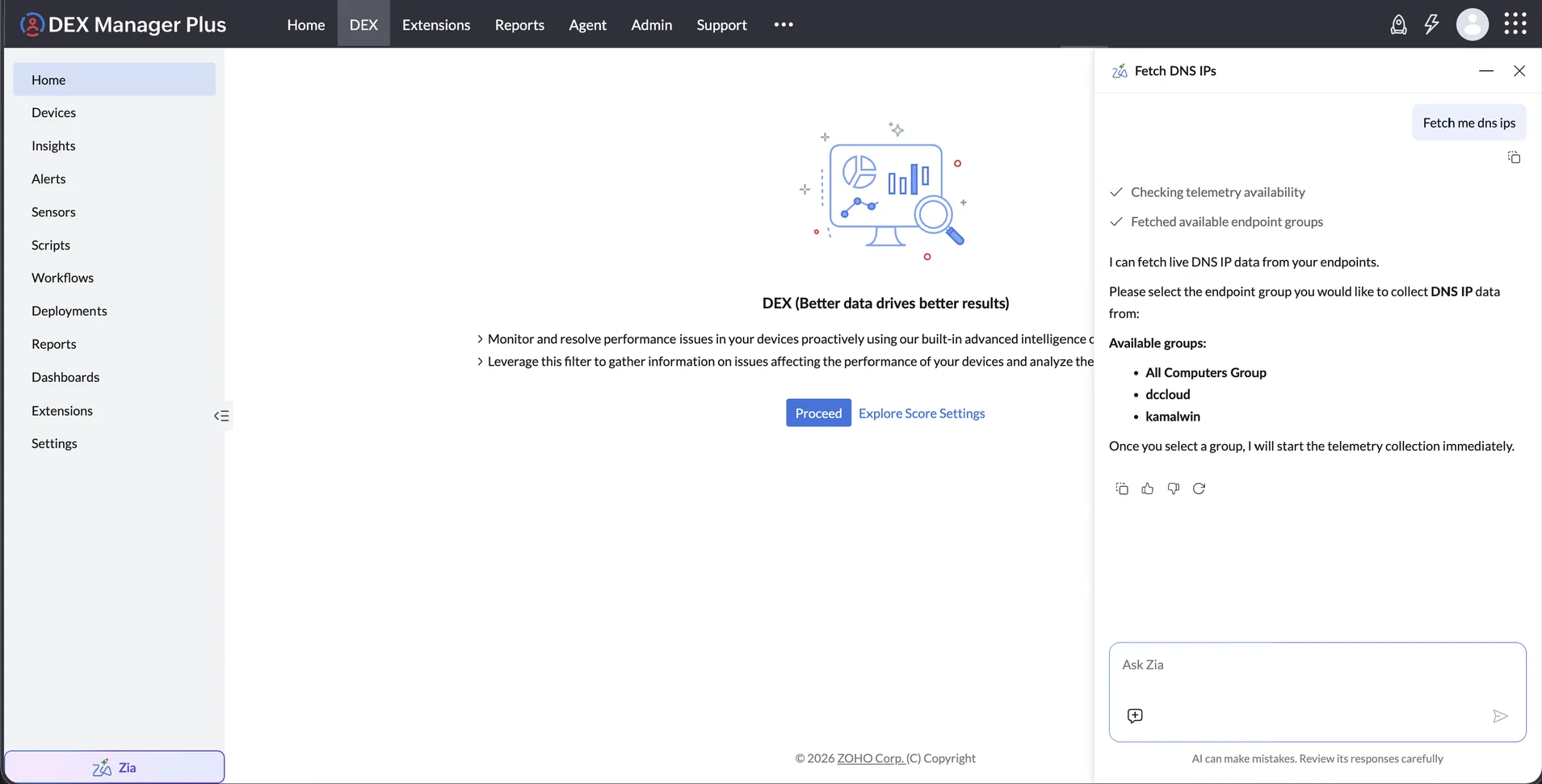
Task: Copy the Zia response text
Action: [1122, 488]
